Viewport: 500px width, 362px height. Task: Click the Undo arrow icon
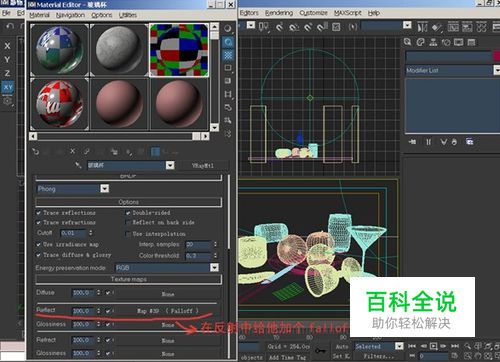[x=10, y=26]
